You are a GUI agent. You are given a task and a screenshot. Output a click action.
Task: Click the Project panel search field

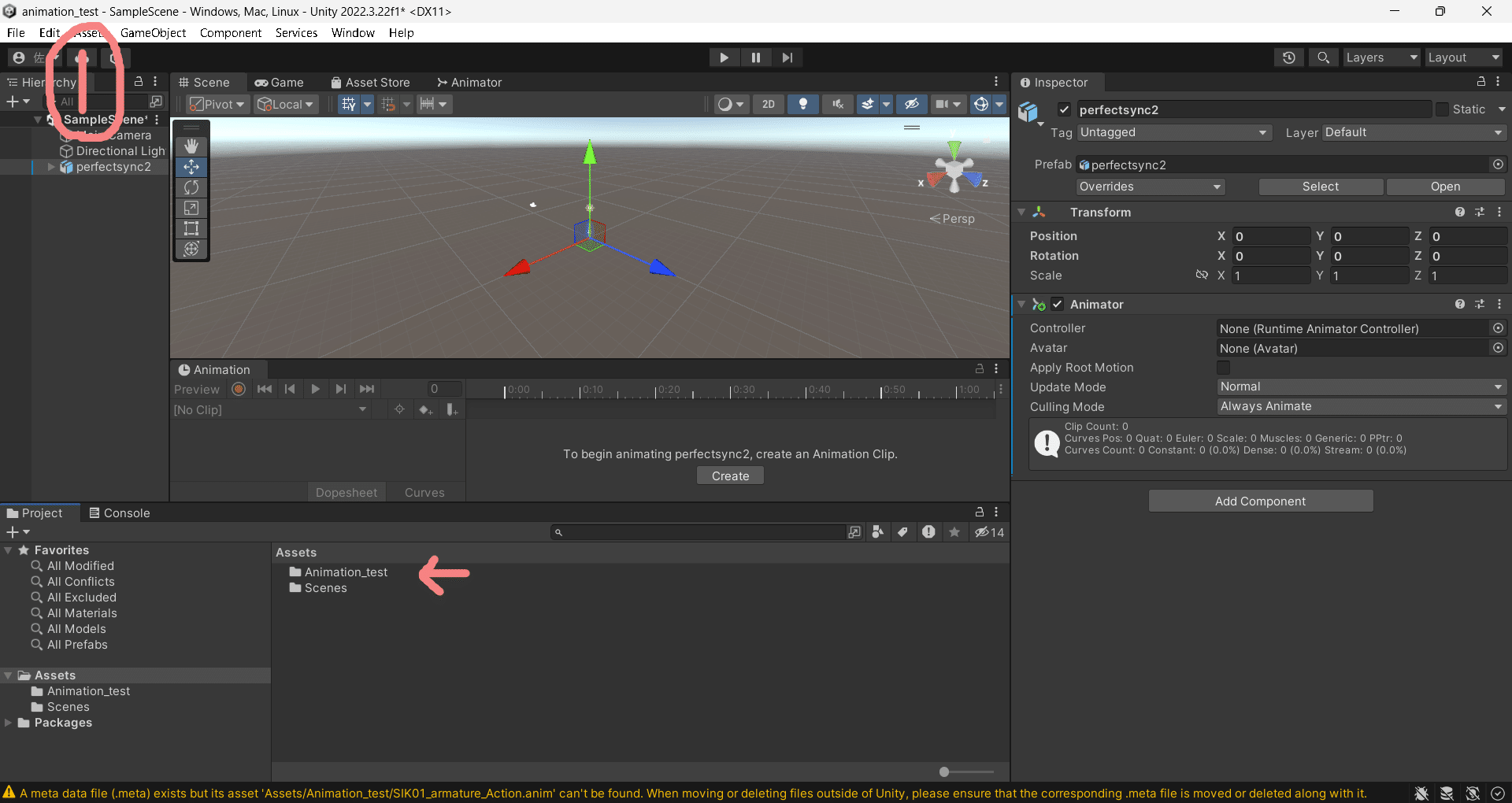(x=701, y=532)
